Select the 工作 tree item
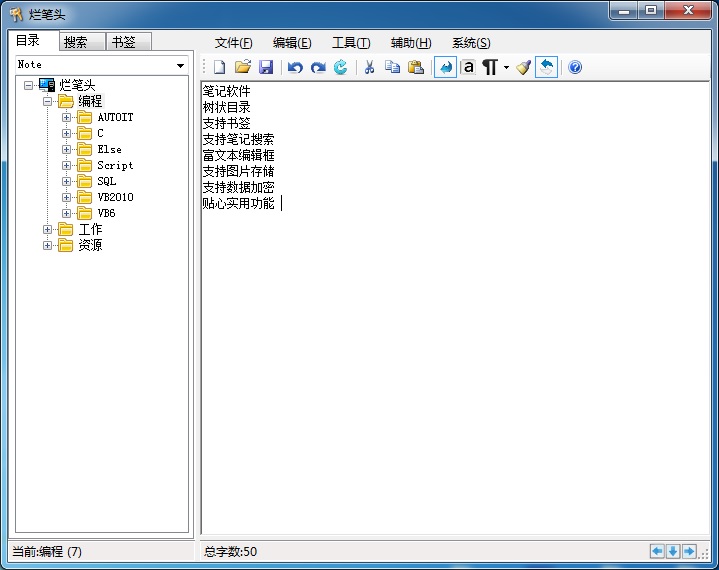This screenshot has width=719, height=570. point(90,229)
